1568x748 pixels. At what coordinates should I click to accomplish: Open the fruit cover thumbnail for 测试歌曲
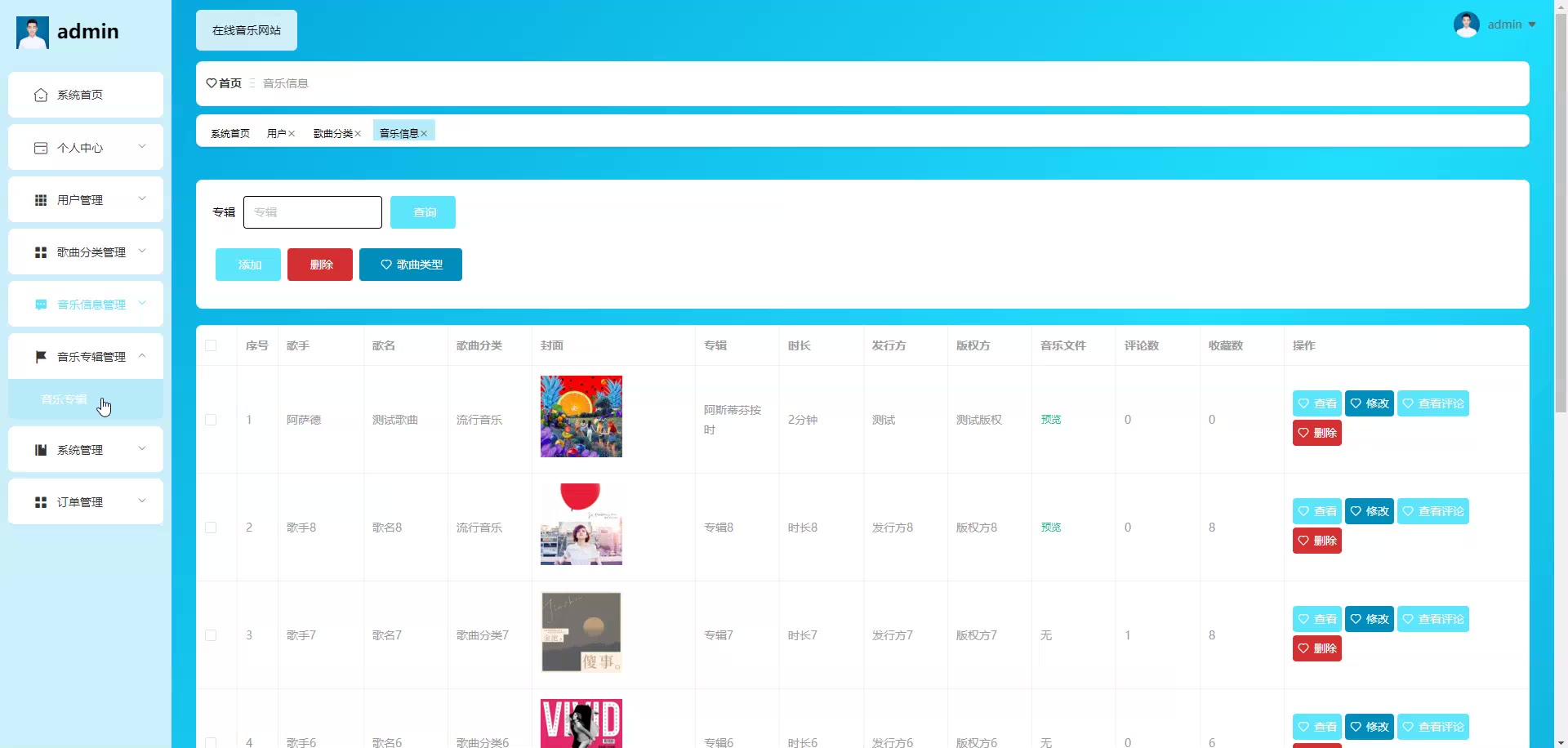(x=581, y=416)
